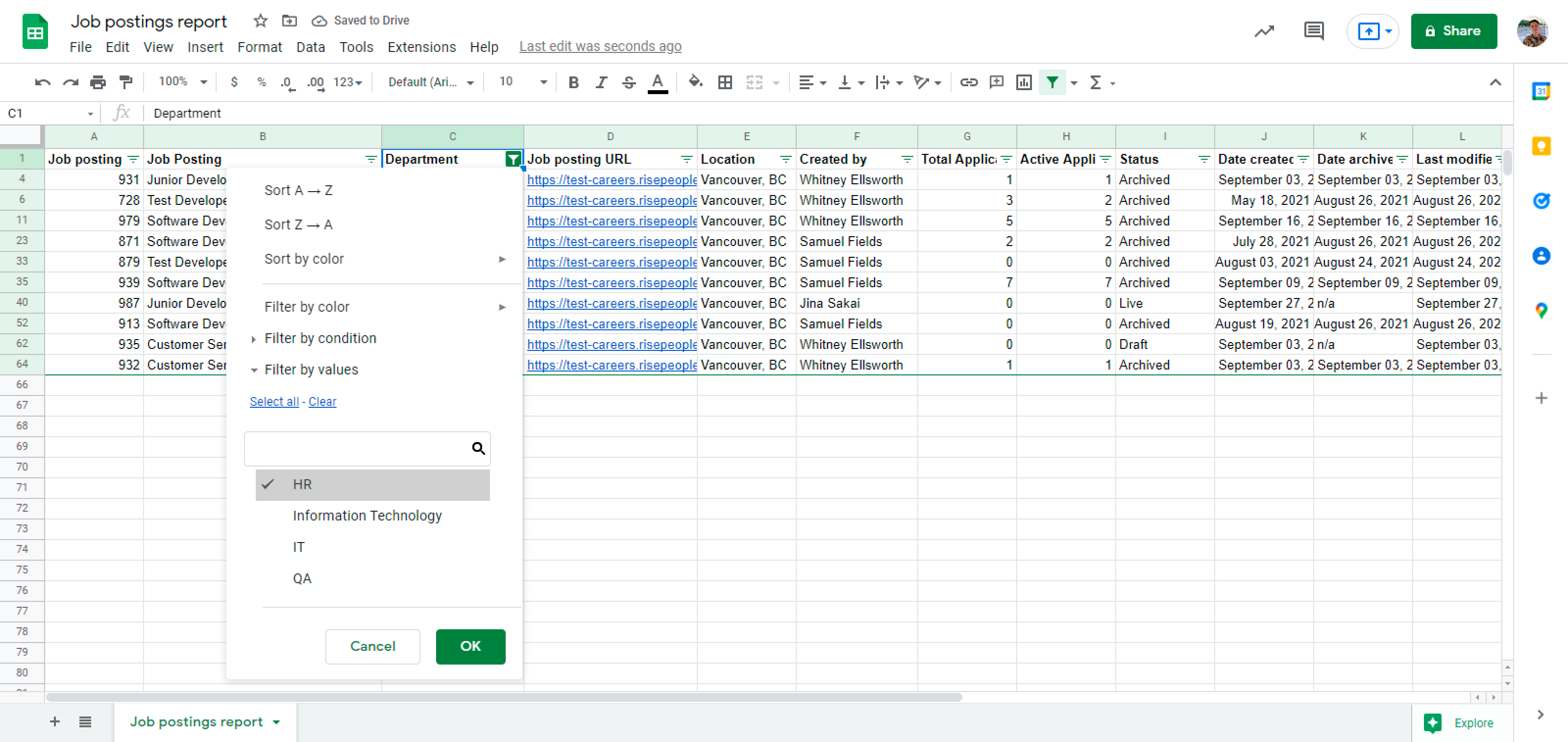The height and width of the screenshot is (742, 1568).
Task: Open Google Keep side panel
Action: [x=1541, y=146]
